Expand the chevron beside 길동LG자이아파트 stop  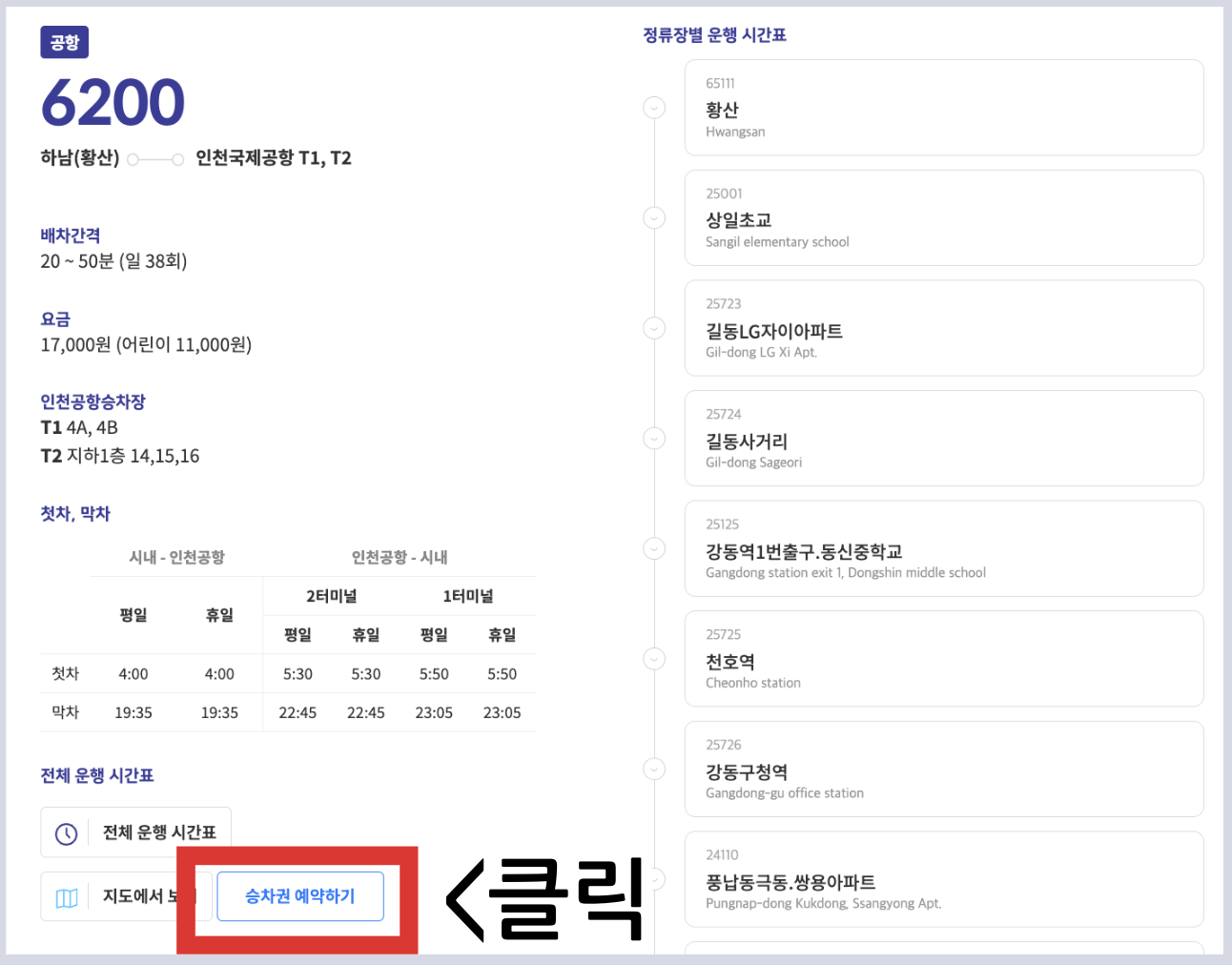pyautogui.click(x=654, y=328)
